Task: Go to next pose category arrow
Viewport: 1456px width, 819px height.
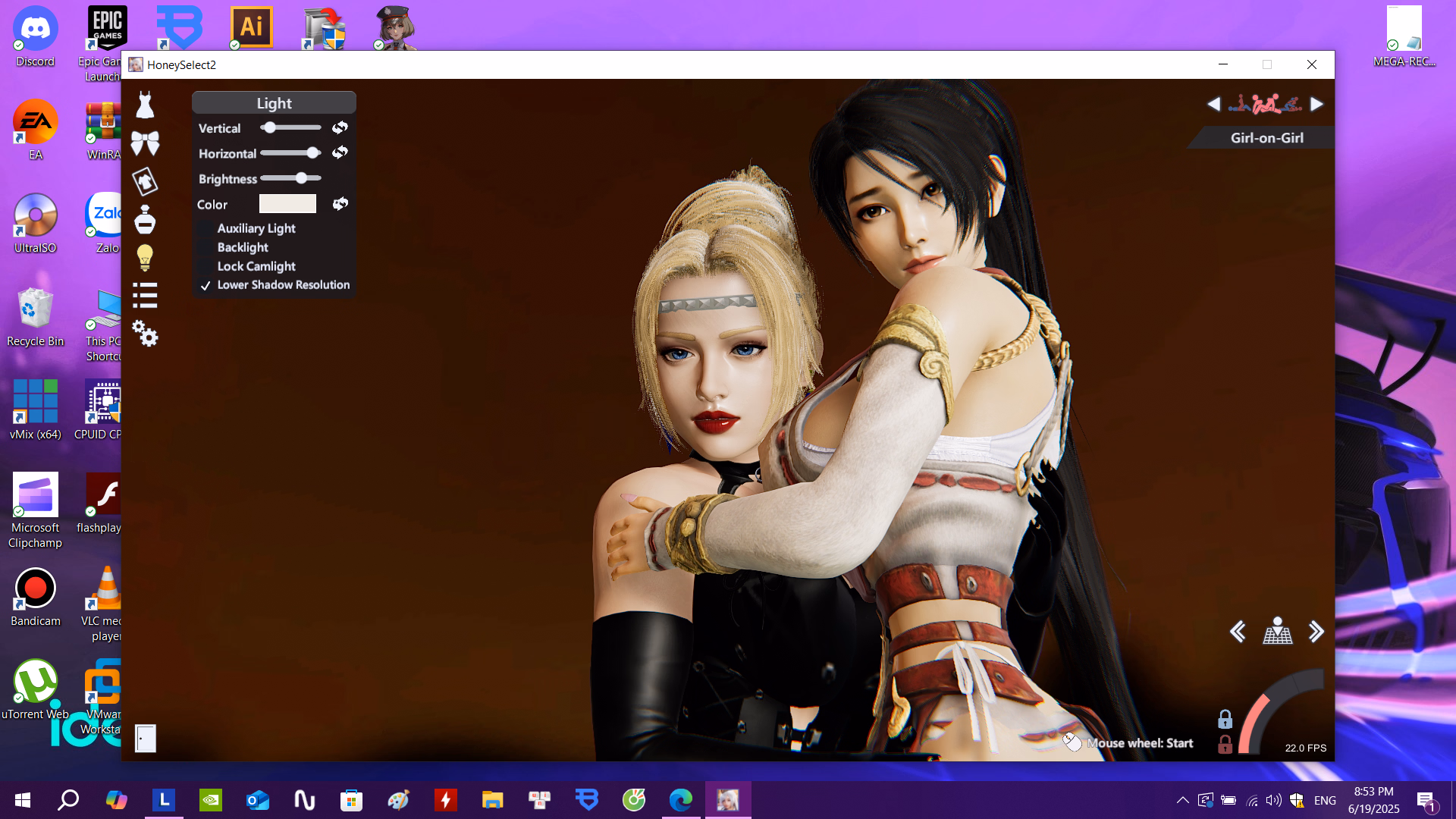Action: coord(1317,104)
